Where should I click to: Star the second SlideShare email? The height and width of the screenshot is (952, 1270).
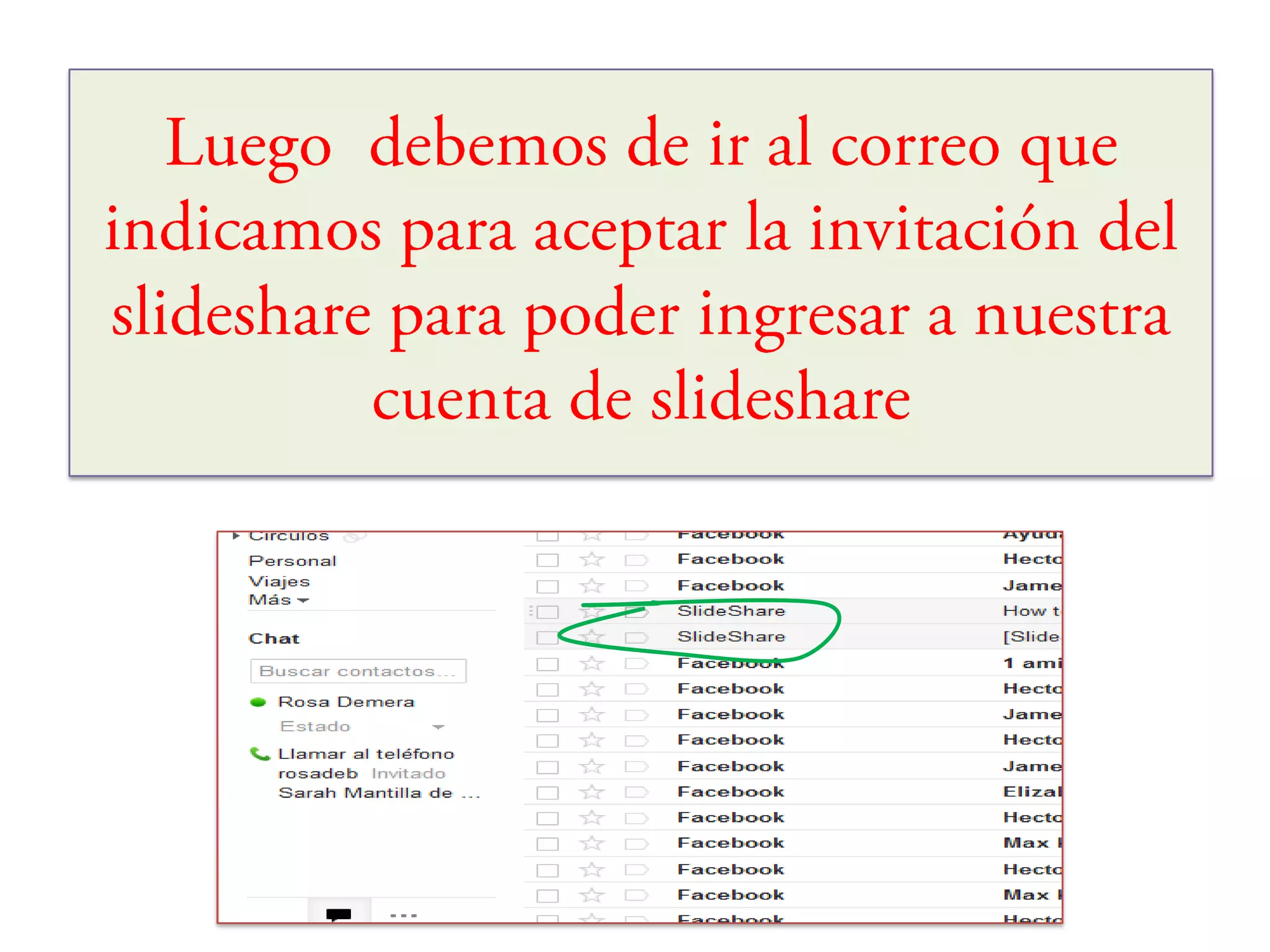[592, 637]
